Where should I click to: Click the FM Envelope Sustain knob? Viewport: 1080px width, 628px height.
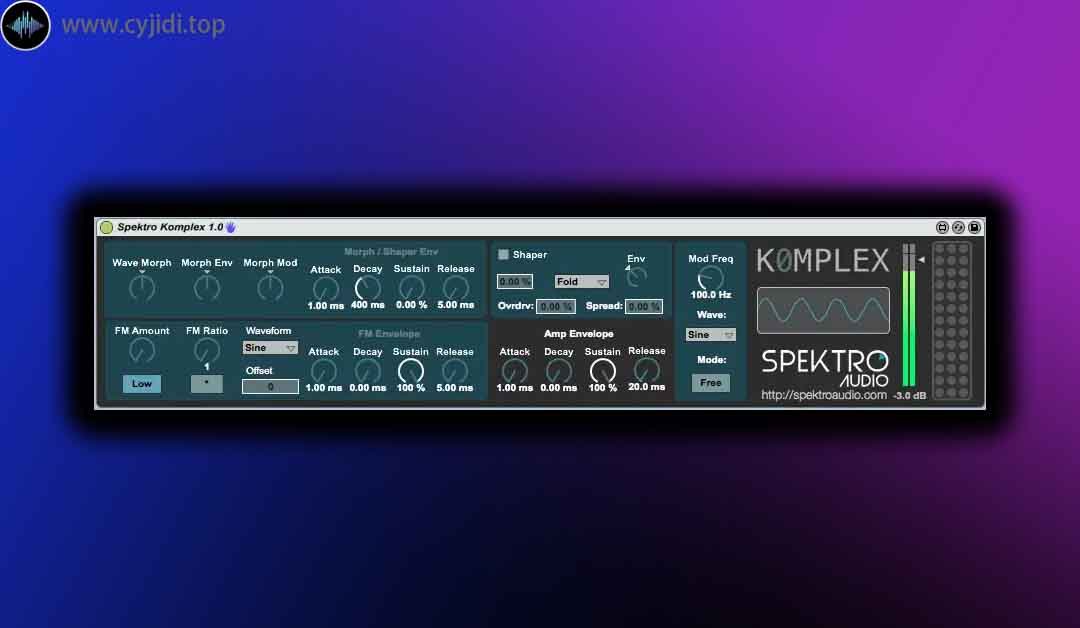click(x=411, y=371)
